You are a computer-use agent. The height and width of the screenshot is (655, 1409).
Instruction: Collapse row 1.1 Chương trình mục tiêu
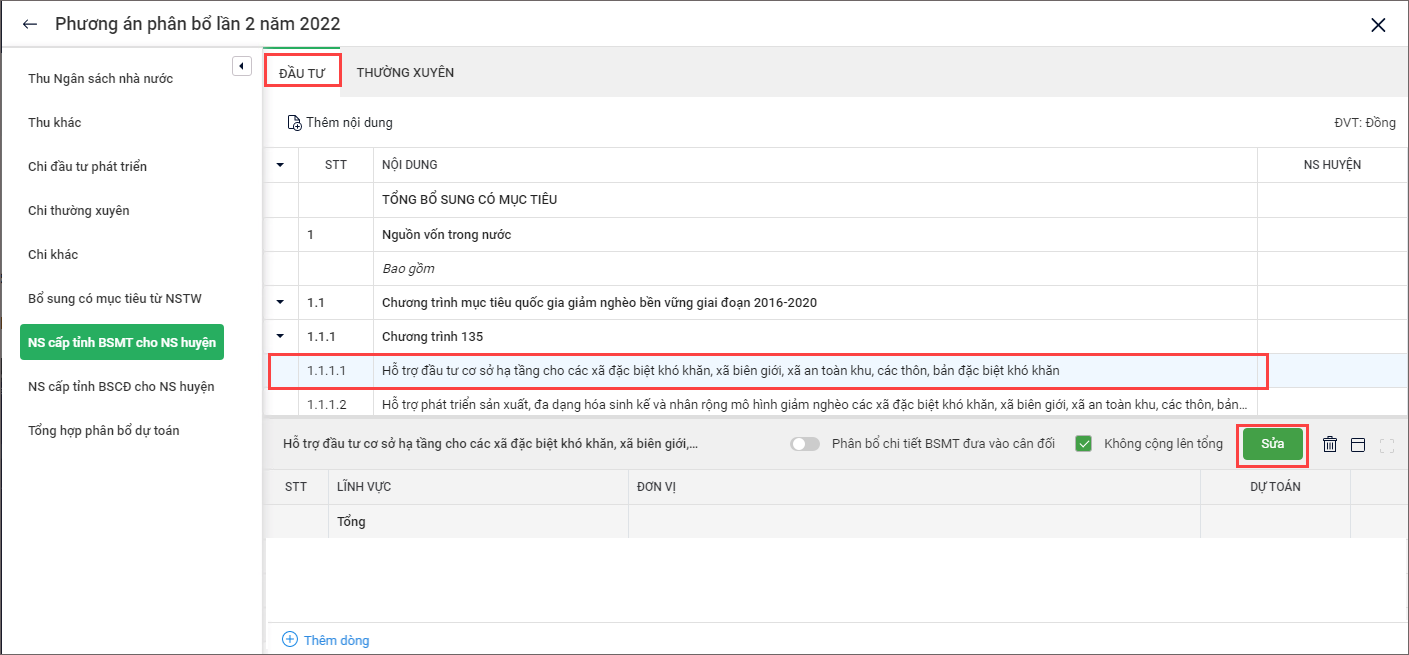pos(280,302)
